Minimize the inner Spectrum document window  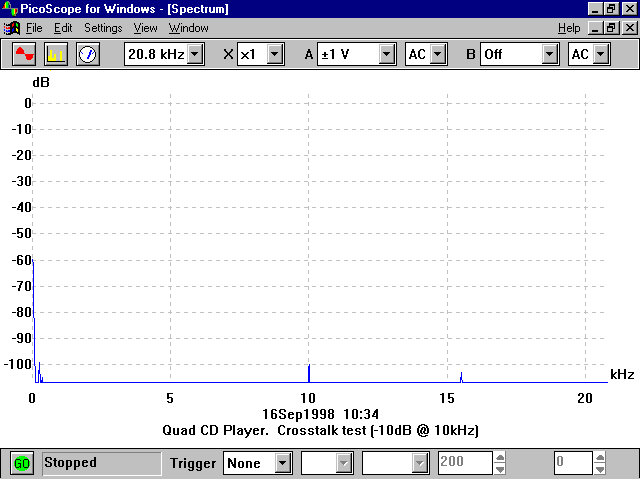click(x=595, y=28)
